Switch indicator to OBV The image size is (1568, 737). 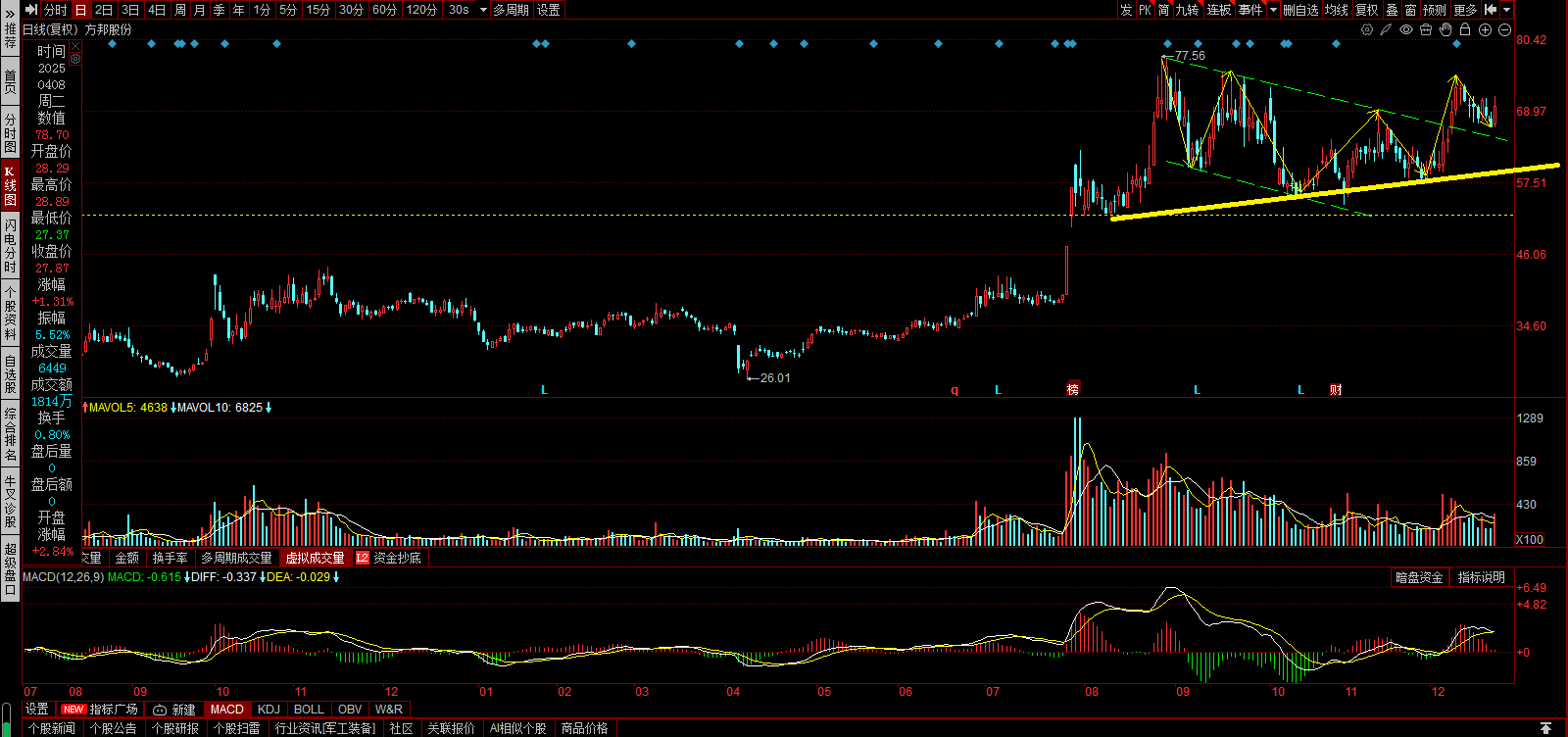[350, 710]
